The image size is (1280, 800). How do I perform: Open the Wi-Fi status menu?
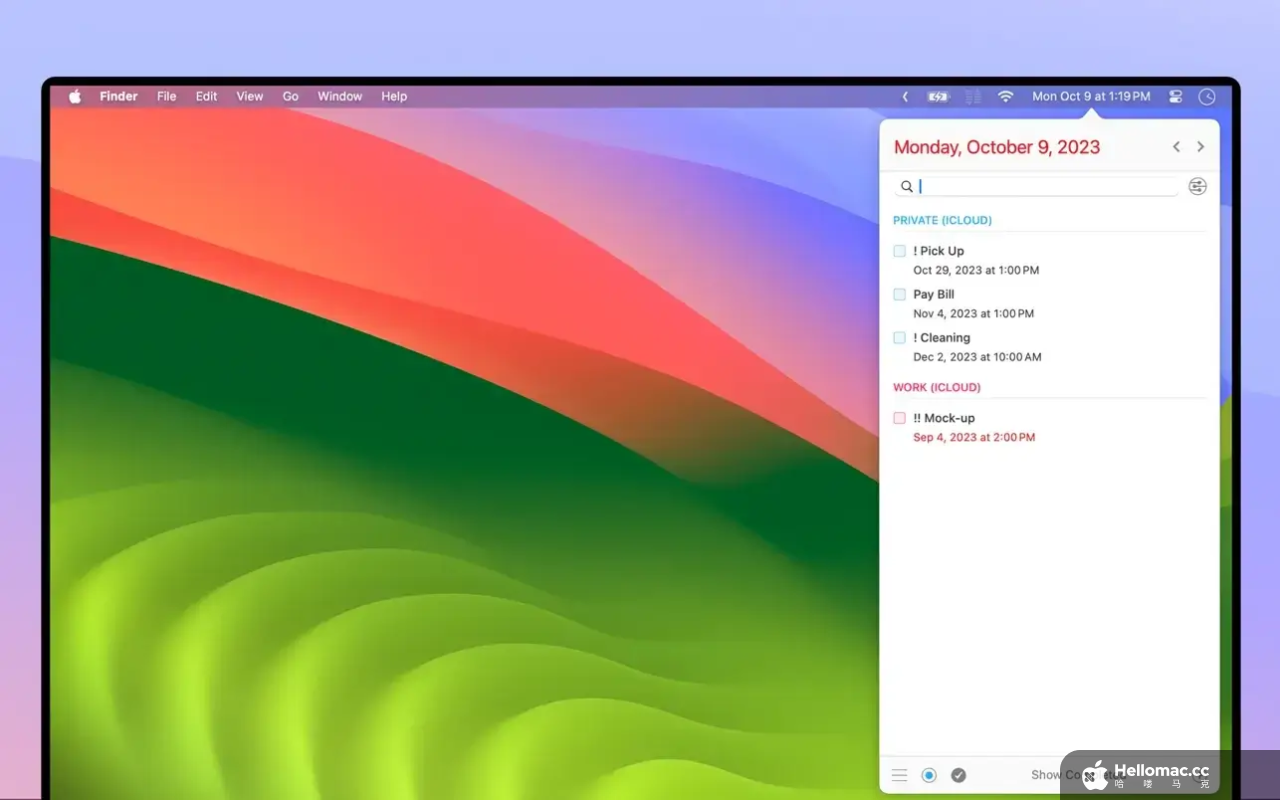1006,97
